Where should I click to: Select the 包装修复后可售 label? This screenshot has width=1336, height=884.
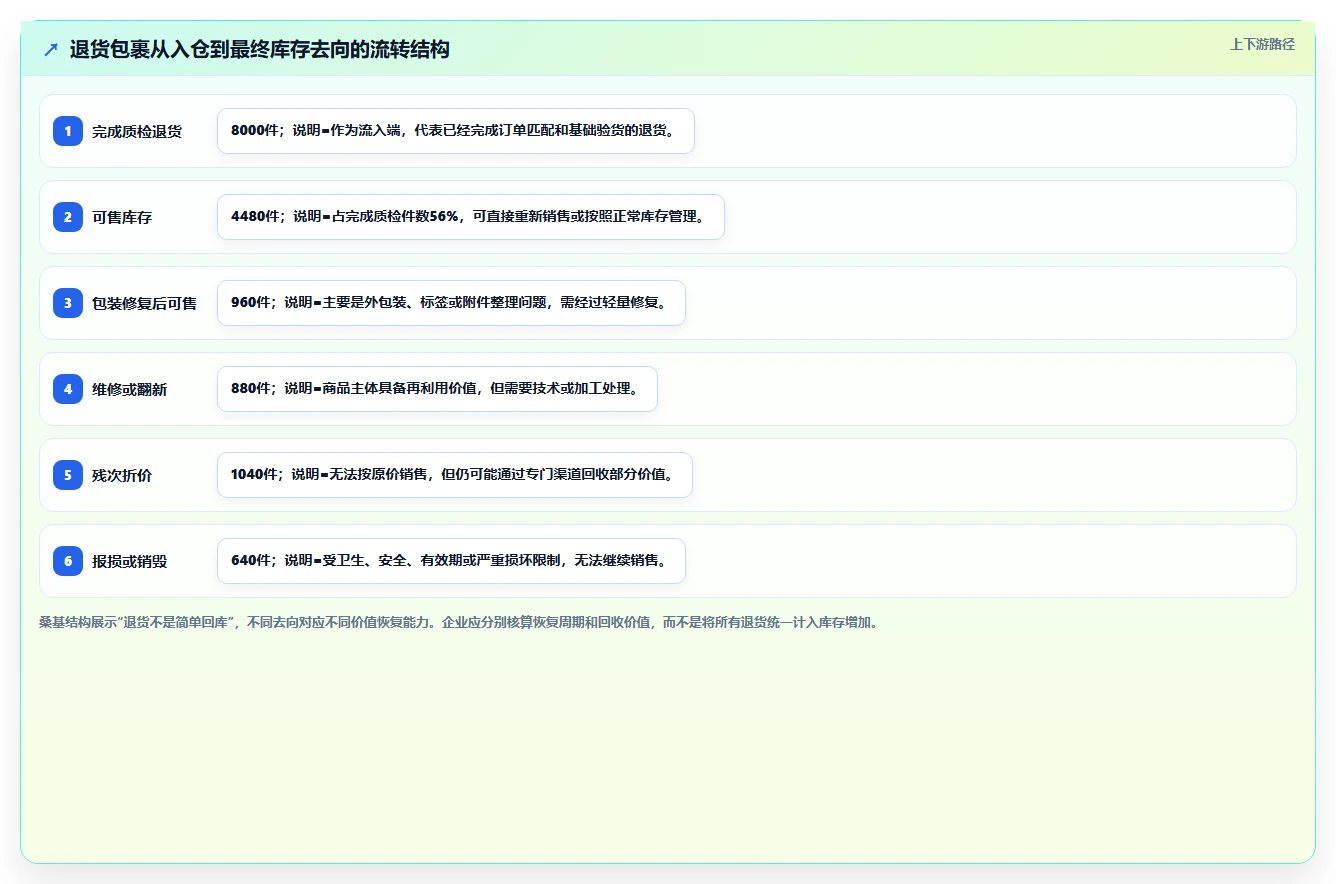(144, 303)
